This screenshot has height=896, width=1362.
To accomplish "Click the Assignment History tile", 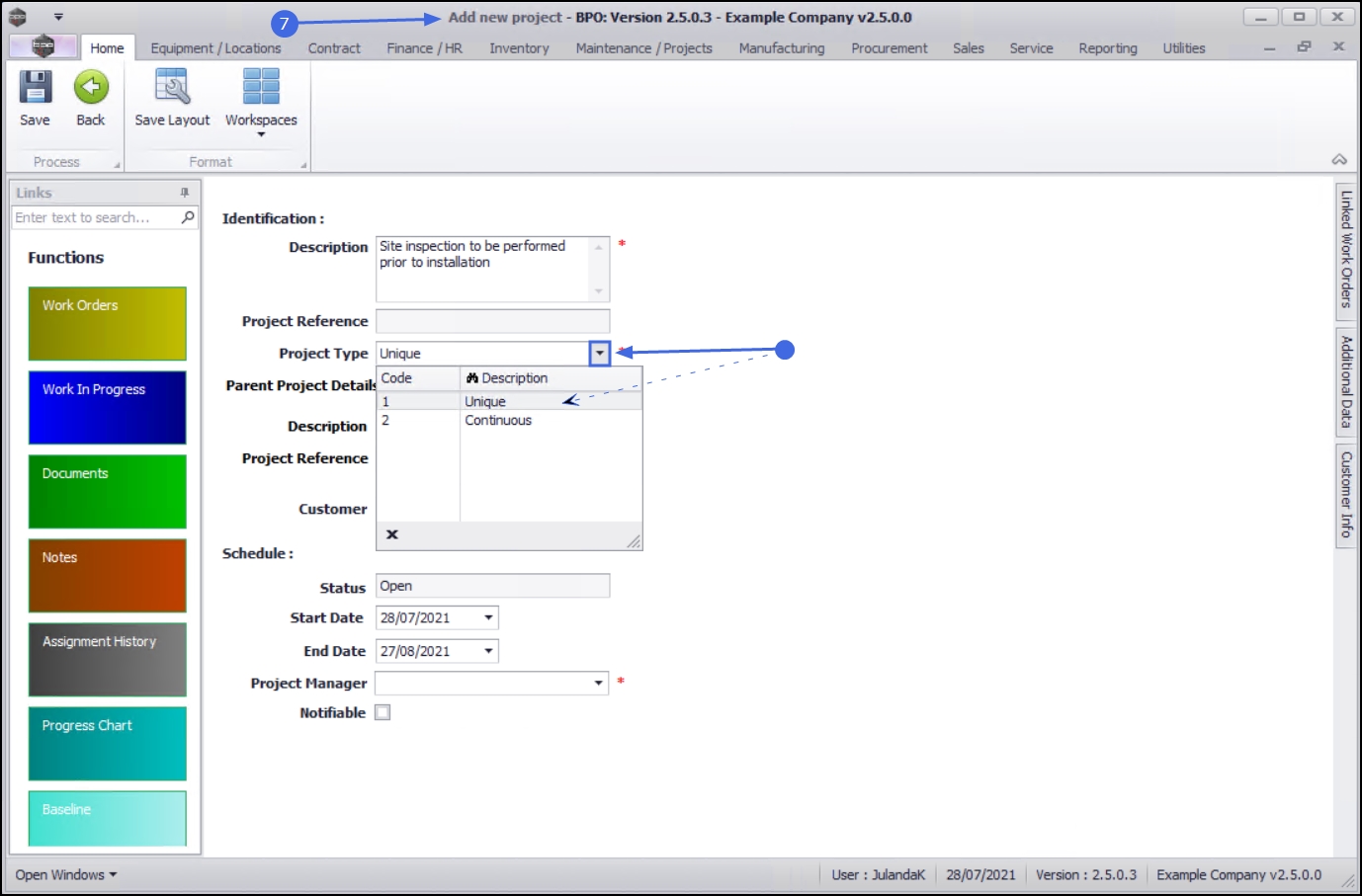I will click(x=108, y=660).
